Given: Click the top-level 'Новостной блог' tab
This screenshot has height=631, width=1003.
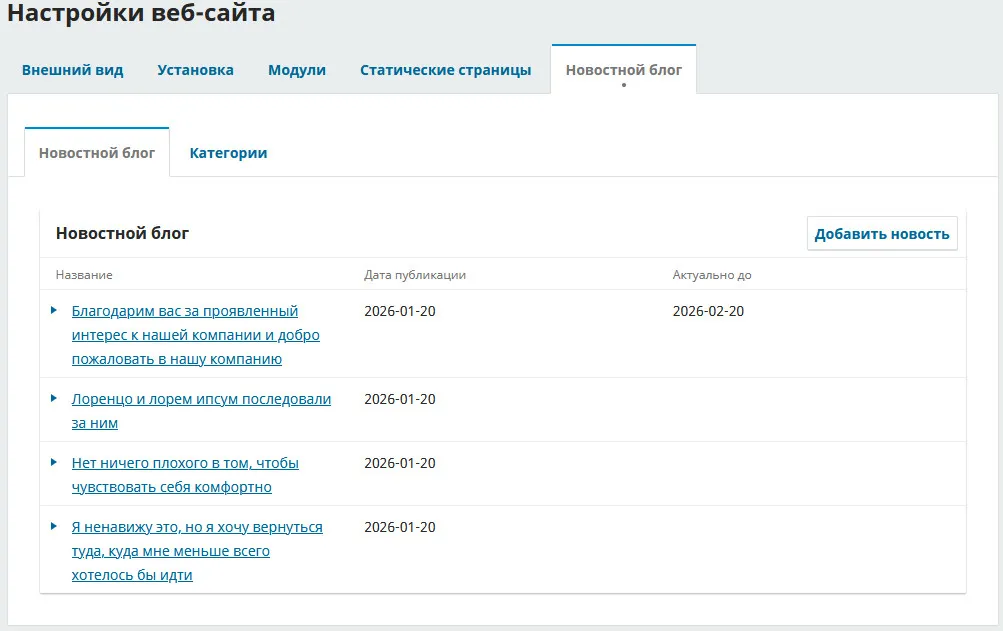Looking at the screenshot, I should click(623, 70).
